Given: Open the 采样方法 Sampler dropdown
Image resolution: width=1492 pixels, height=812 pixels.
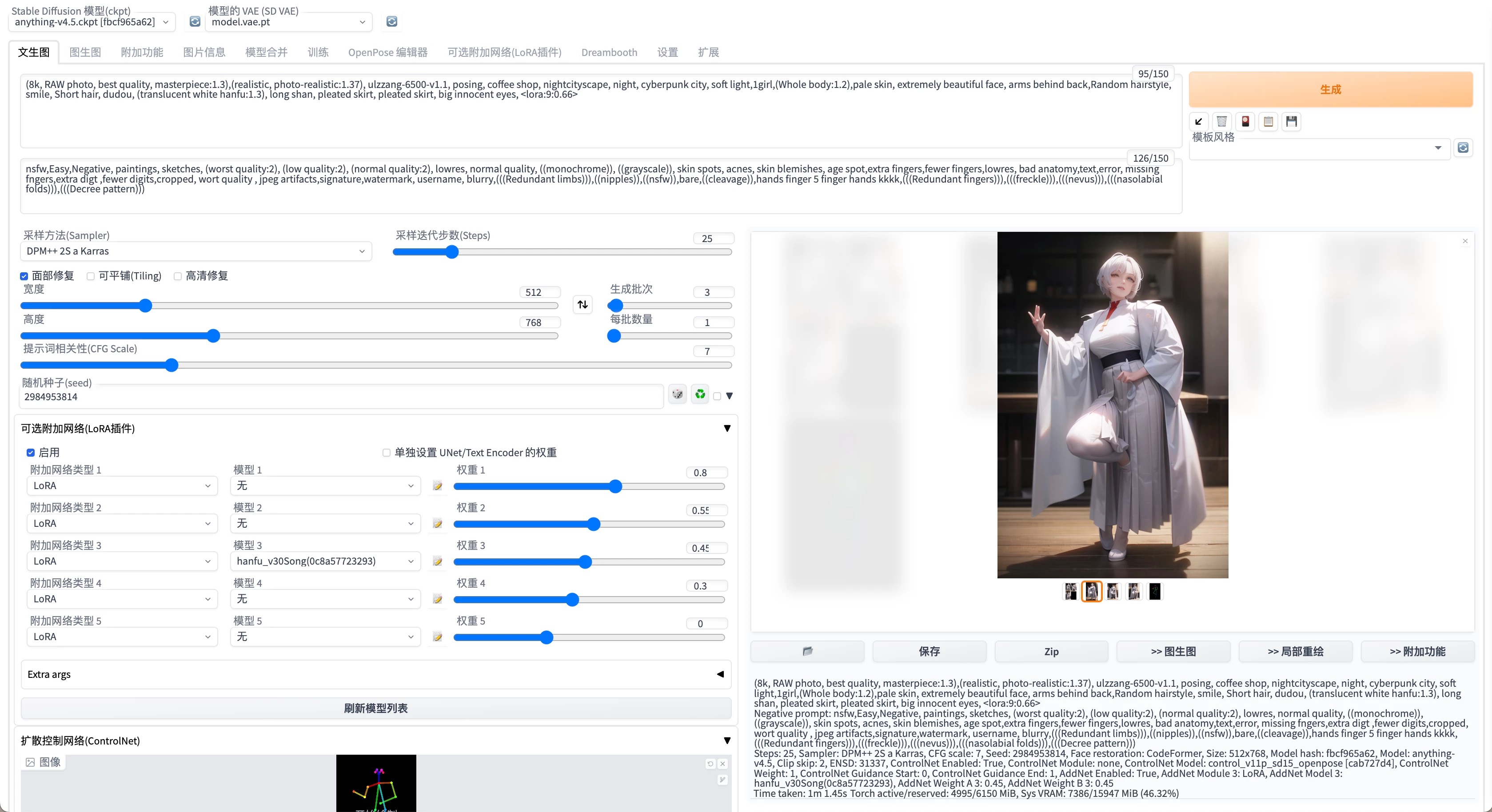Looking at the screenshot, I should pyautogui.click(x=196, y=251).
